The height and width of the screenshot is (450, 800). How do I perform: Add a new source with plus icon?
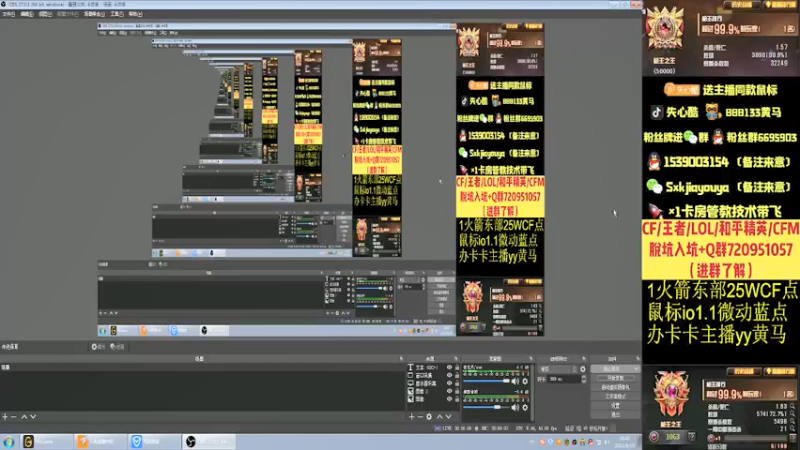tap(411, 416)
